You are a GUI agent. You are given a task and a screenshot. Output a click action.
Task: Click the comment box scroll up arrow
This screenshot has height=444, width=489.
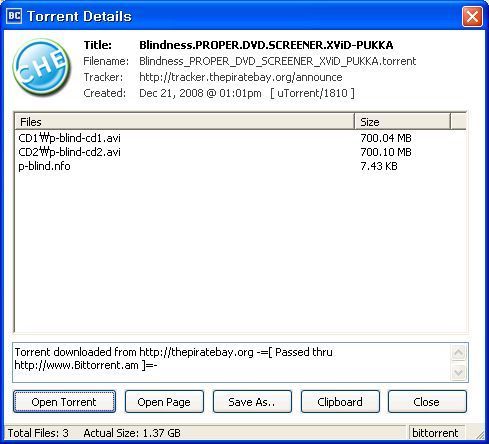click(x=458, y=352)
